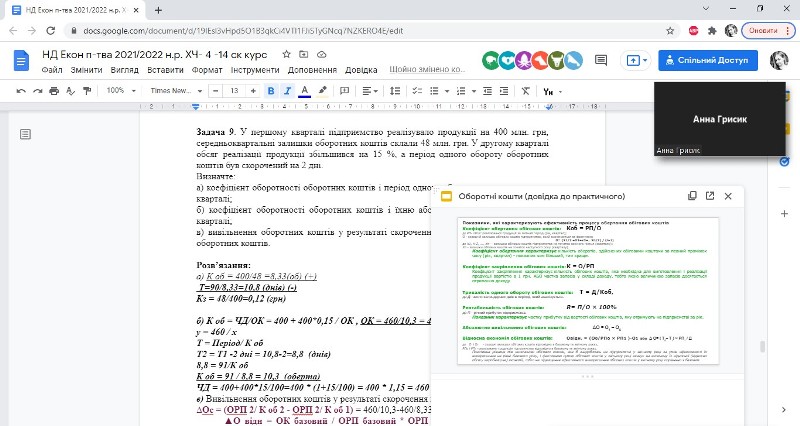800x426 pixels.
Task: Get add-ons with the plus side icon
Action: (x=785, y=213)
